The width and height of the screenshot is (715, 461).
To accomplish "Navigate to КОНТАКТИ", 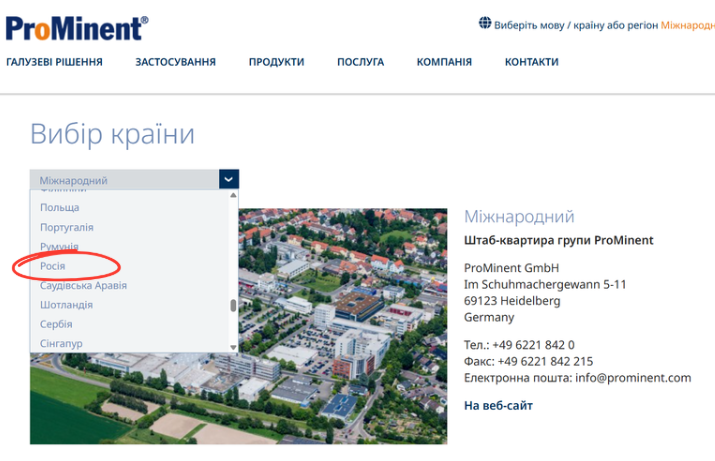I will [531, 62].
